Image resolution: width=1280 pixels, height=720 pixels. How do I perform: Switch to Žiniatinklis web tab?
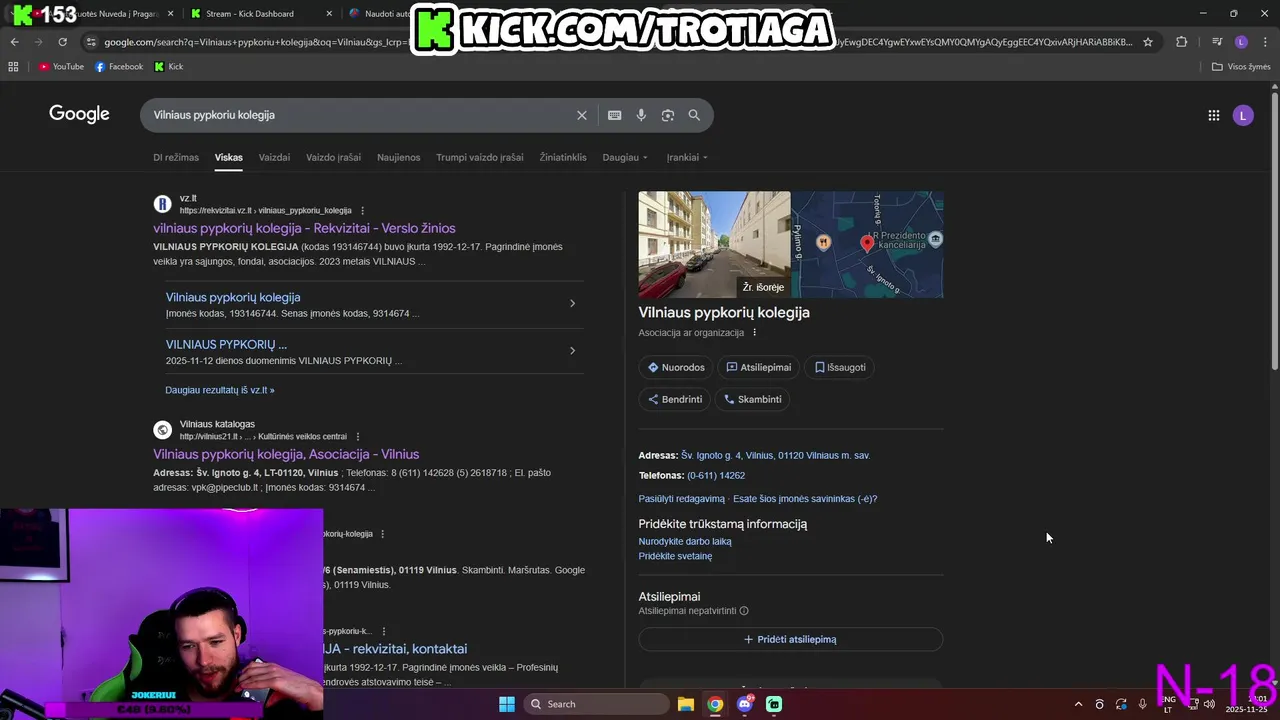pos(563,157)
